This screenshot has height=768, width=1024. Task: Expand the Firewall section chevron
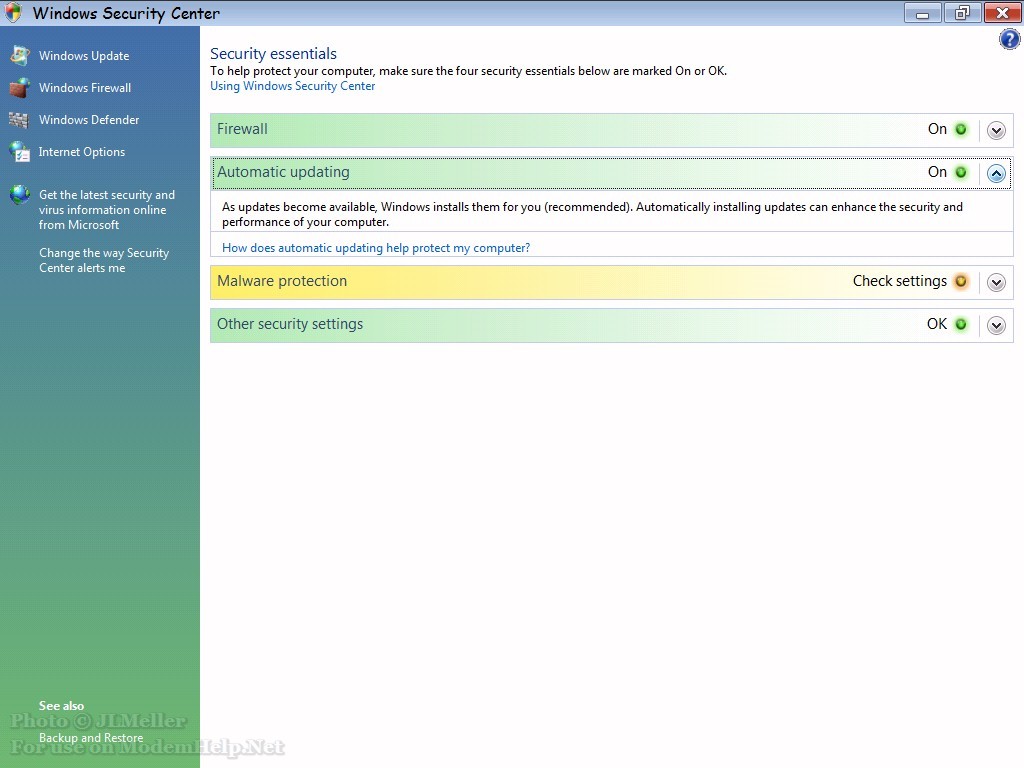point(996,131)
